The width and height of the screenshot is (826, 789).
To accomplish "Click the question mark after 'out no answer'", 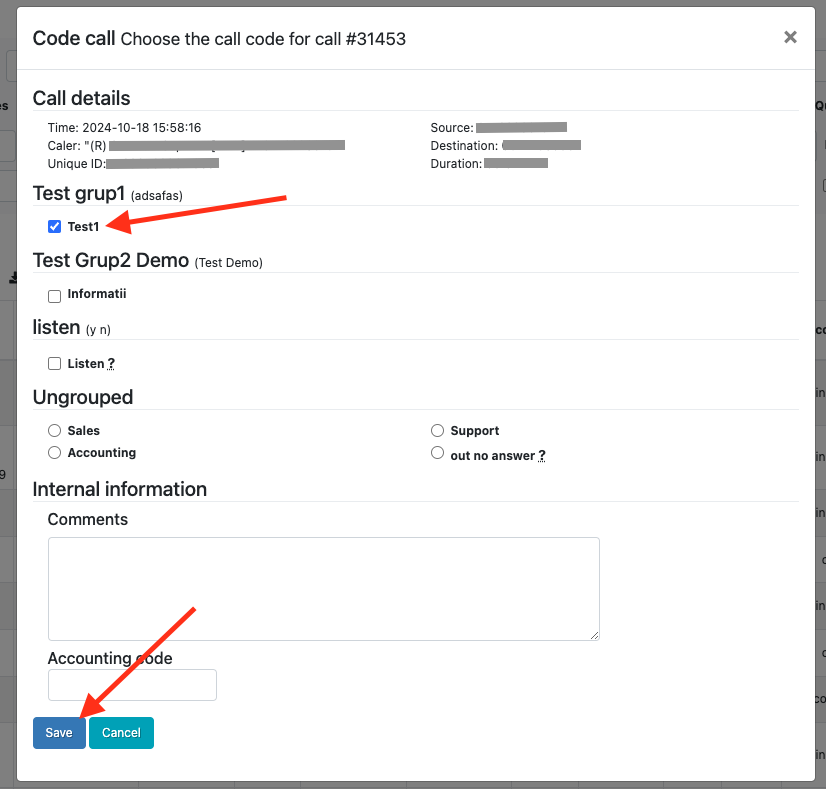I will point(542,456).
